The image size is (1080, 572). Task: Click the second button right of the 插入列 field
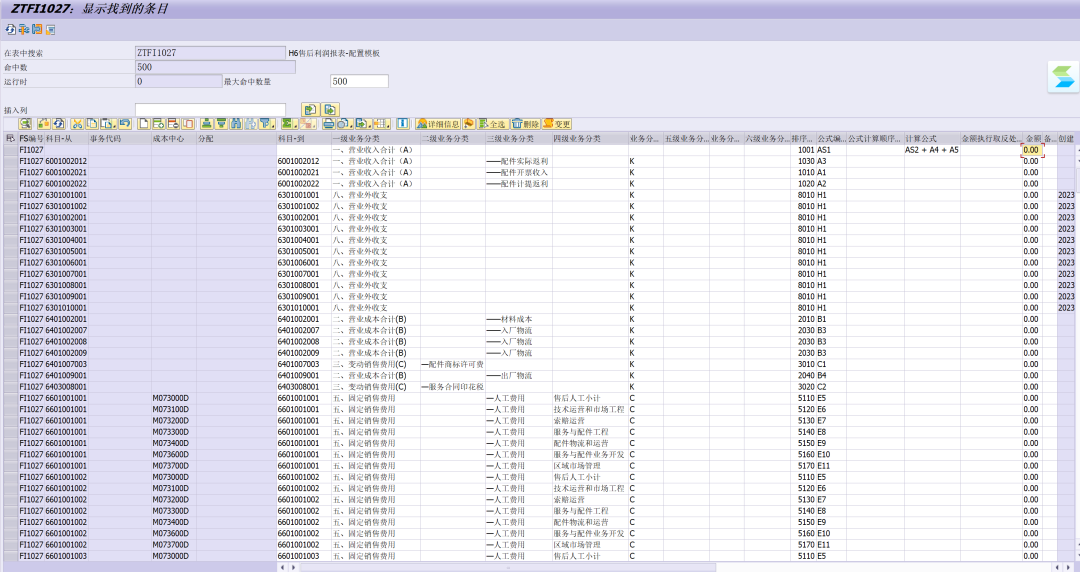pyautogui.click(x=330, y=110)
